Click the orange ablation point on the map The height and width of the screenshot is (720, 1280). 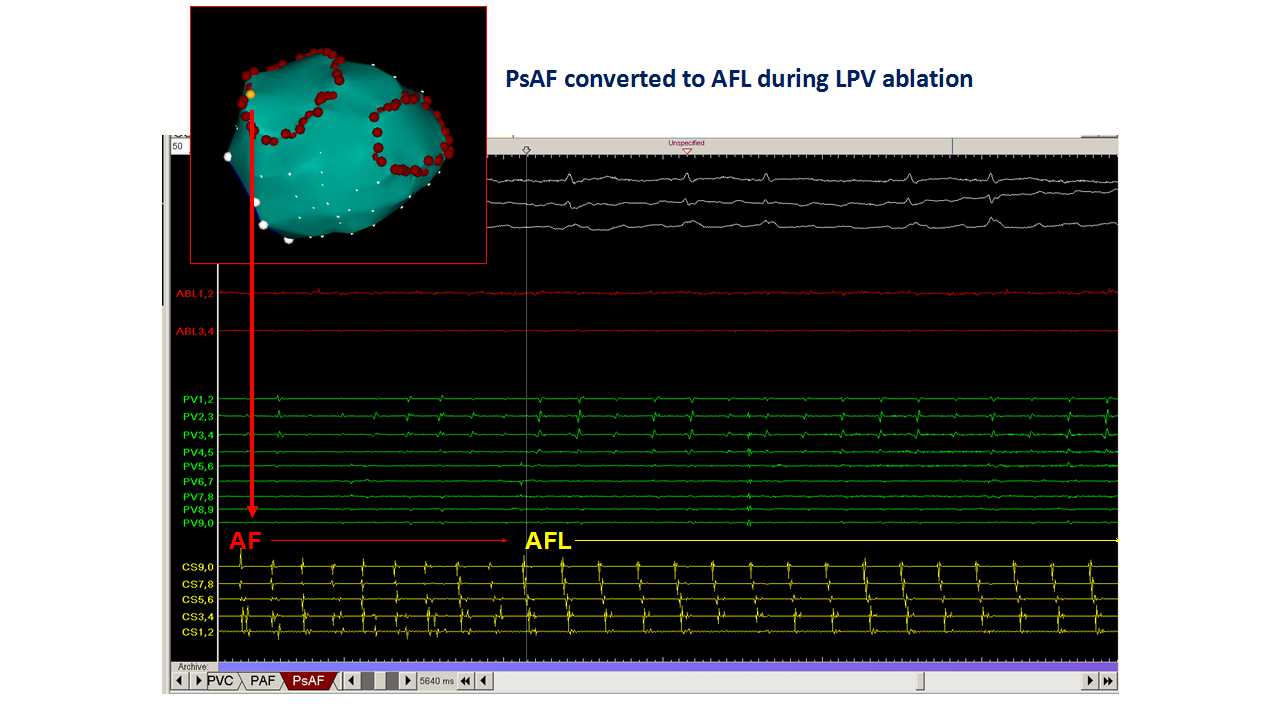click(x=250, y=94)
